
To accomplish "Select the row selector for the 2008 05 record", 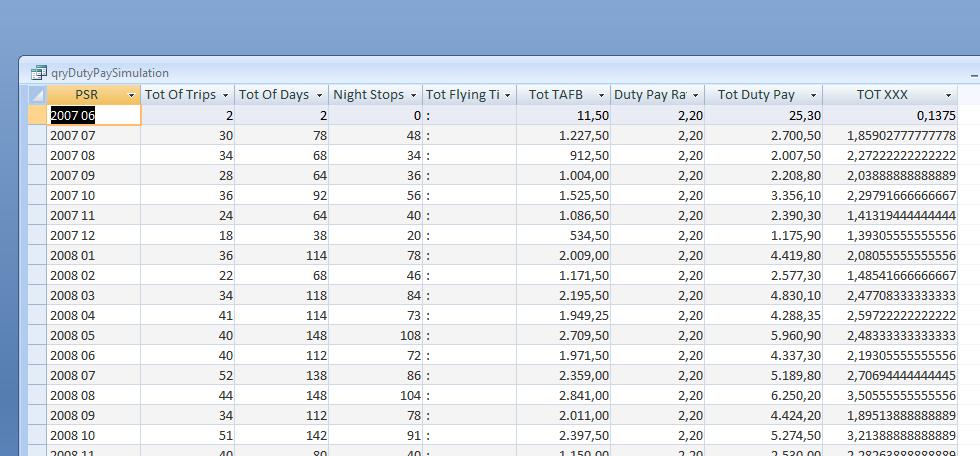I will [x=36, y=335].
